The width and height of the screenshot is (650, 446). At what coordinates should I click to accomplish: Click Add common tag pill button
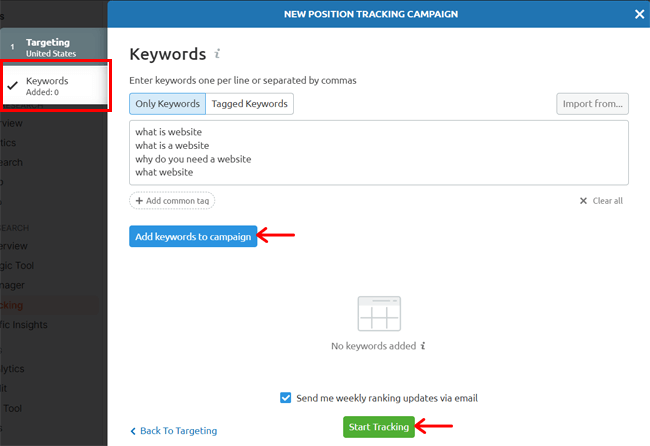click(172, 201)
